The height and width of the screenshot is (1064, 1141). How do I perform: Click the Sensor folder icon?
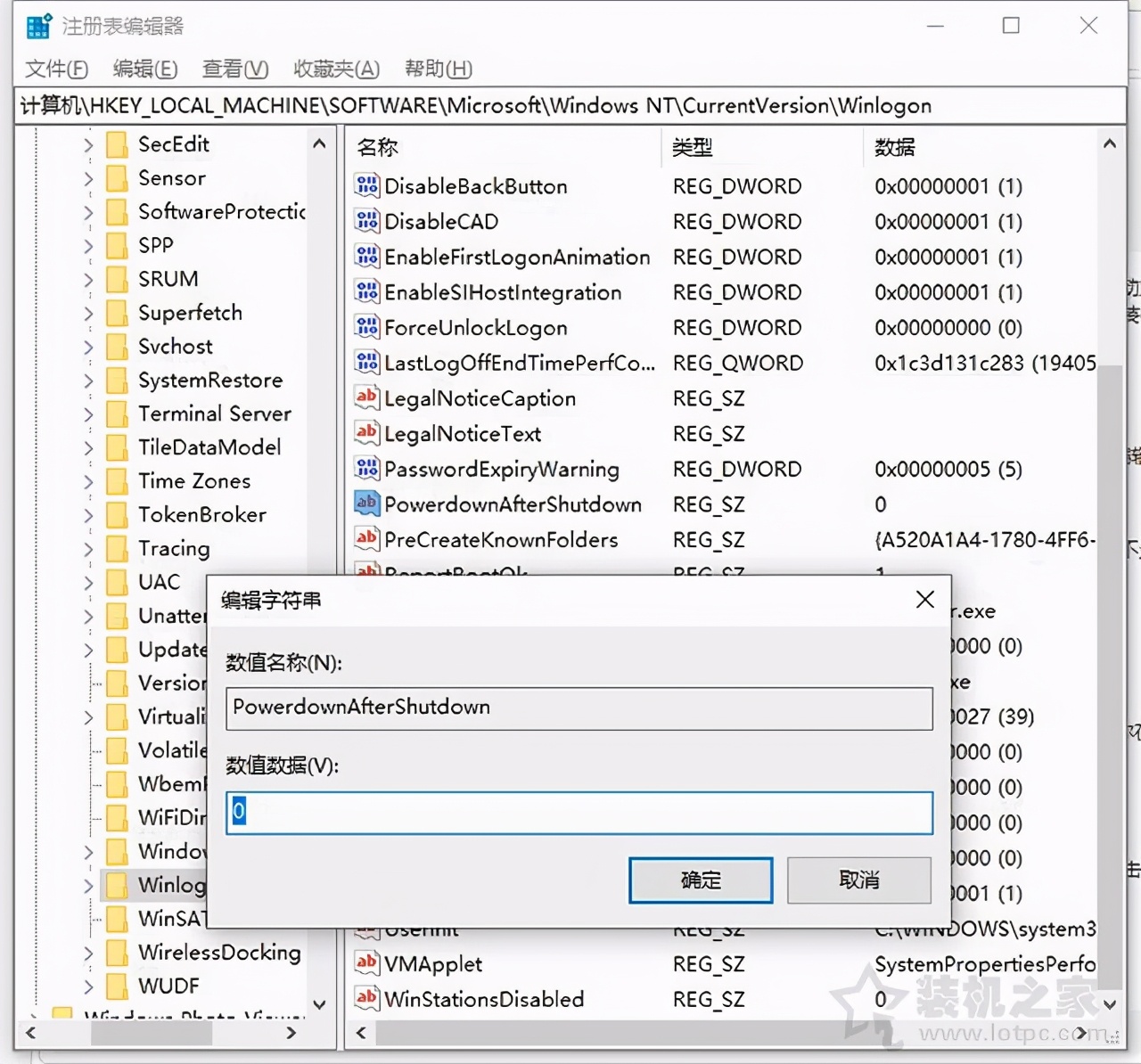(x=117, y=178)
